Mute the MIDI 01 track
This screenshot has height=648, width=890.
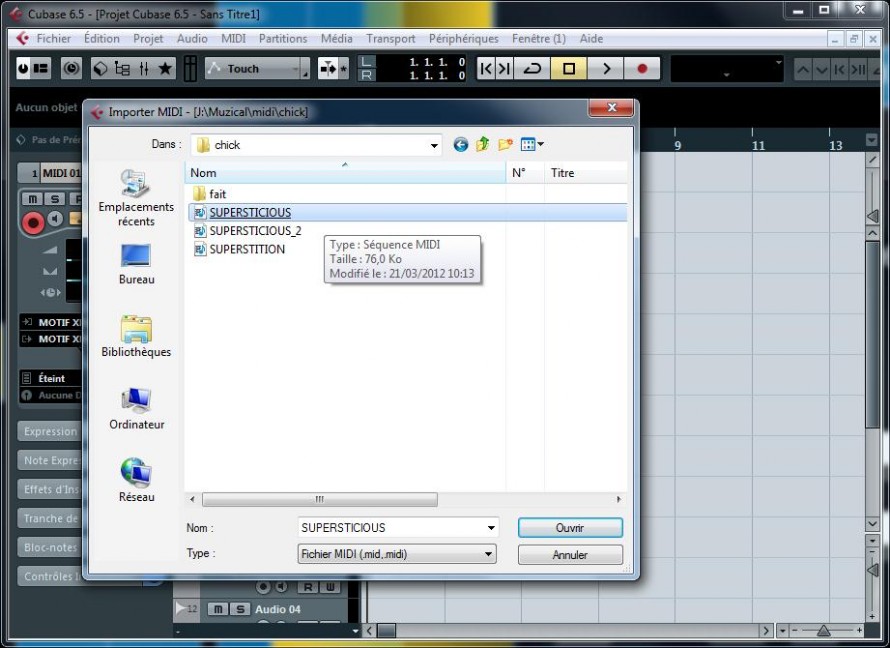32,199
